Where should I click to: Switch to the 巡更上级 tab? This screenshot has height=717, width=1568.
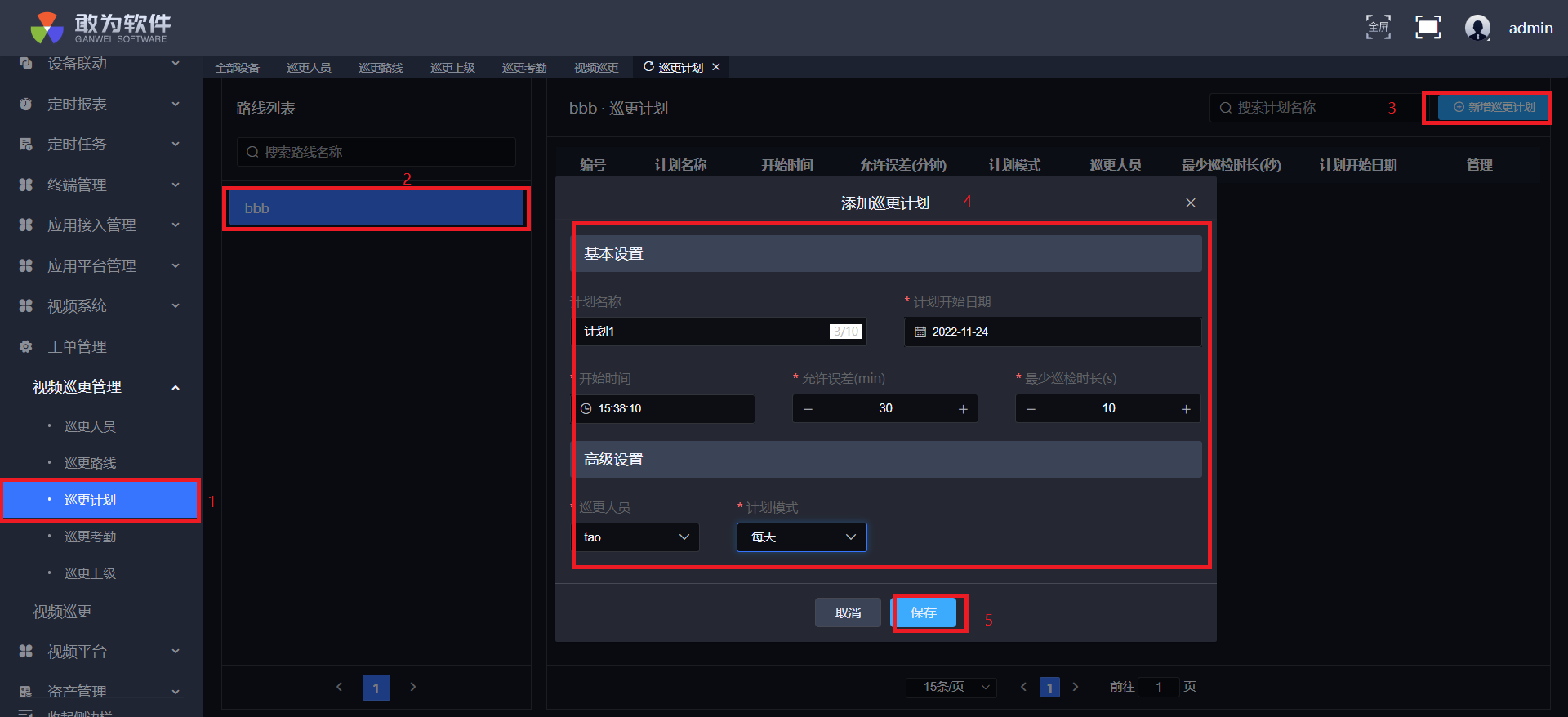tap(452, 68)
